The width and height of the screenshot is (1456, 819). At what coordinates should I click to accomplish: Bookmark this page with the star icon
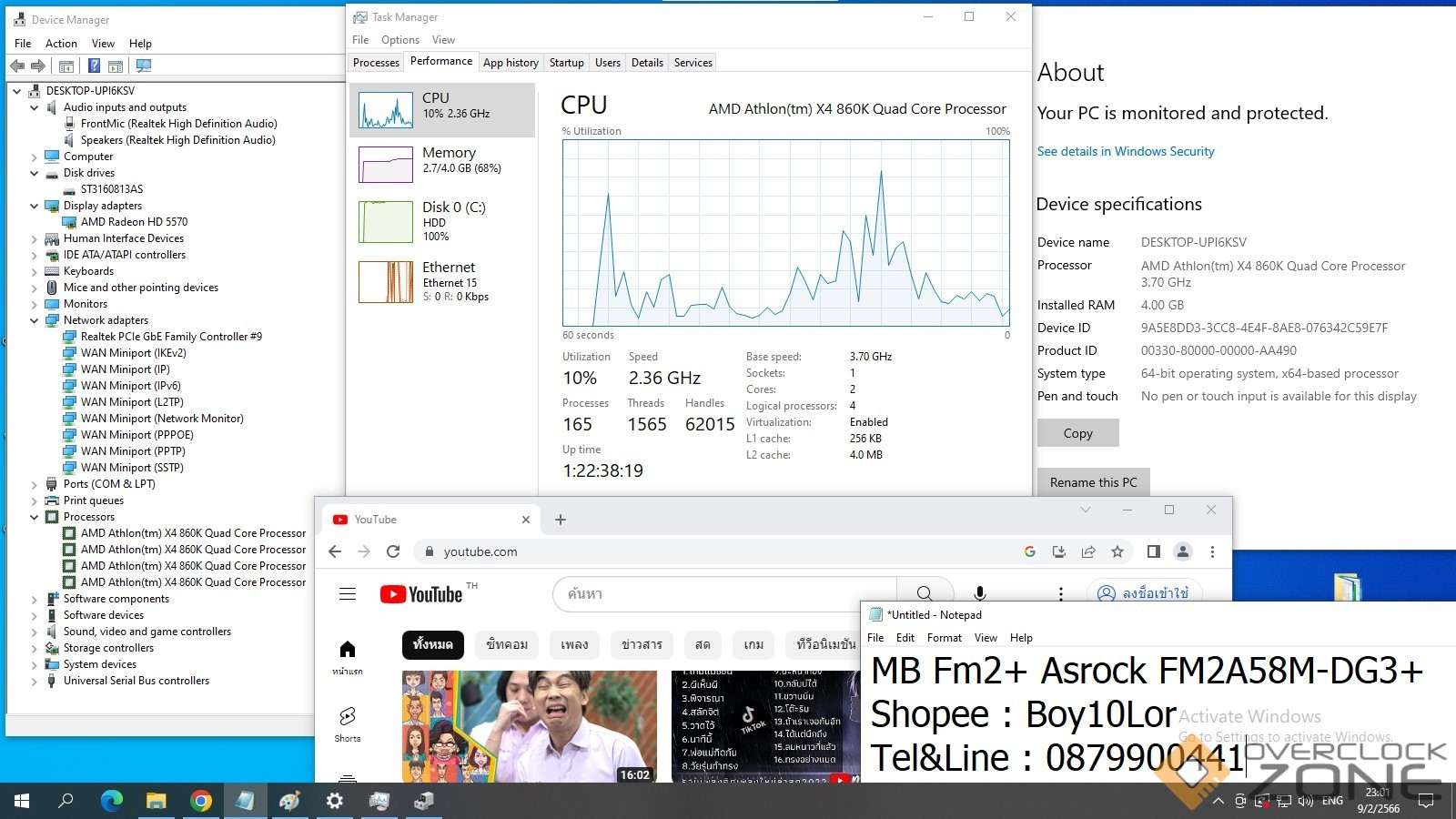pyautogui.click(x=1117, y=551)
